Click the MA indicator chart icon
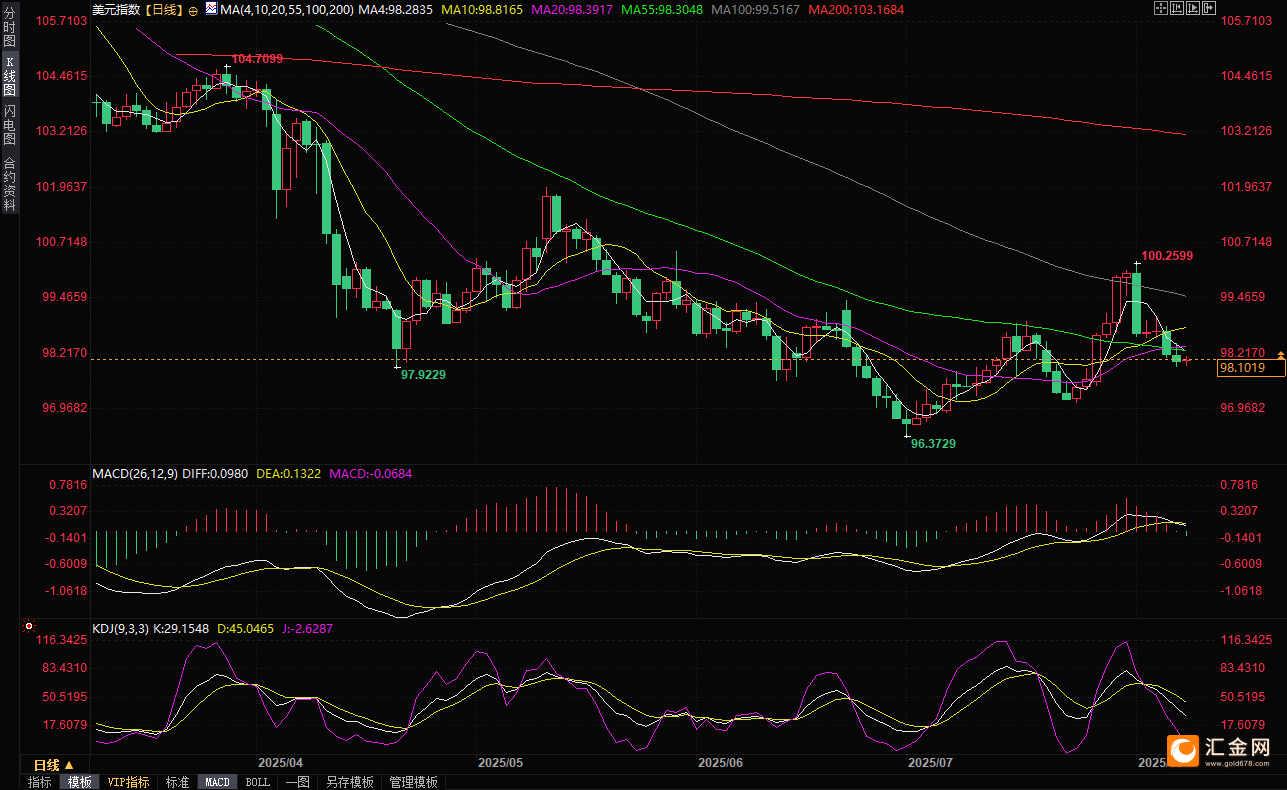This screenshot has width=1287, height=790. click(x=211, y=8)
